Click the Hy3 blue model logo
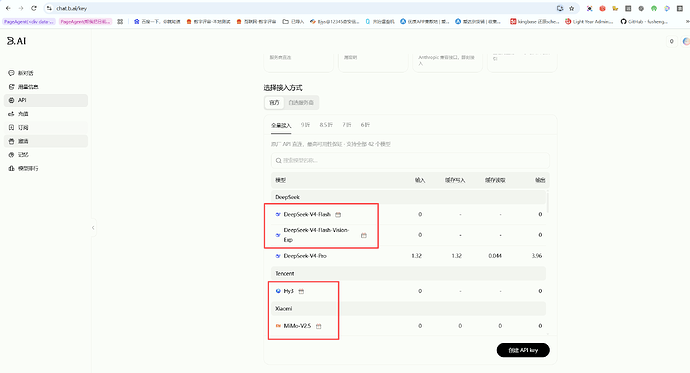The width and height of the screenshot is (690, 373). 278,291
